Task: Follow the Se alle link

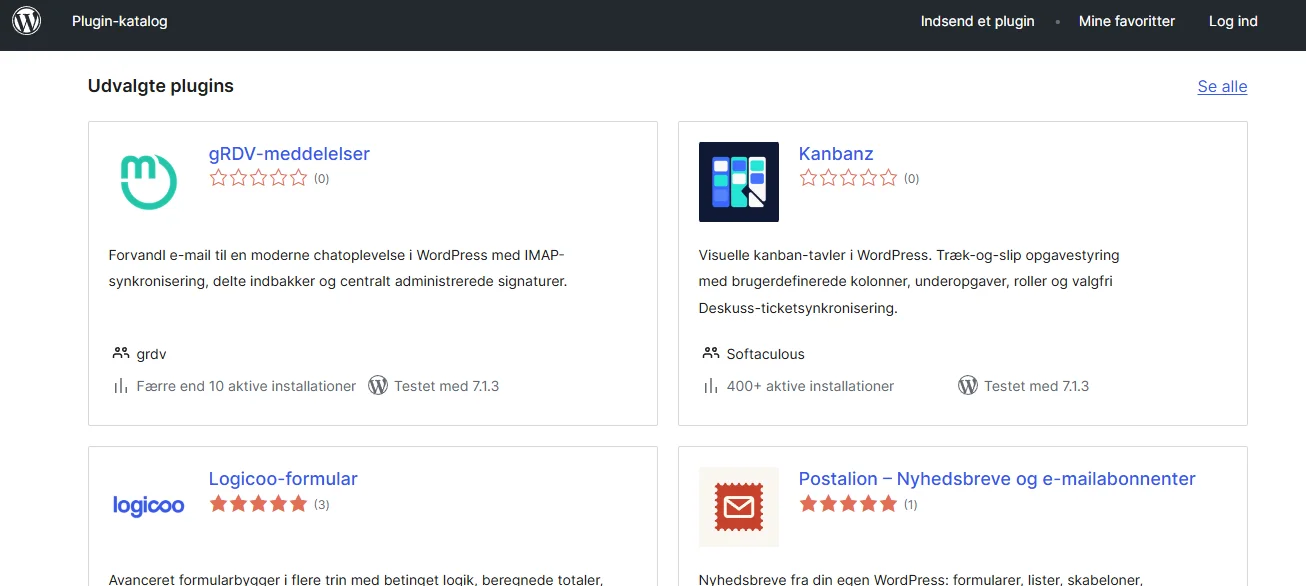Action: click(x=1222, y=86)
